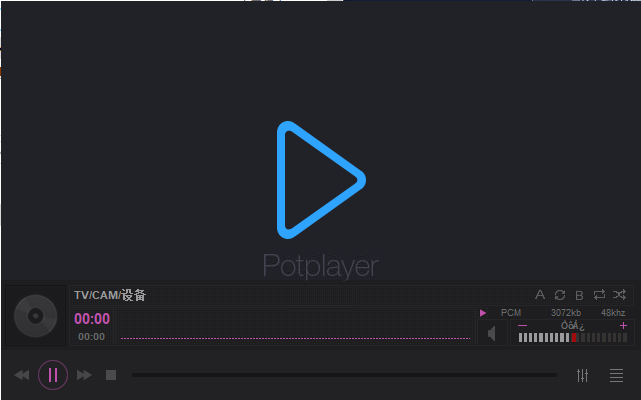Toggle shuffle playback icon

point(619,294)
